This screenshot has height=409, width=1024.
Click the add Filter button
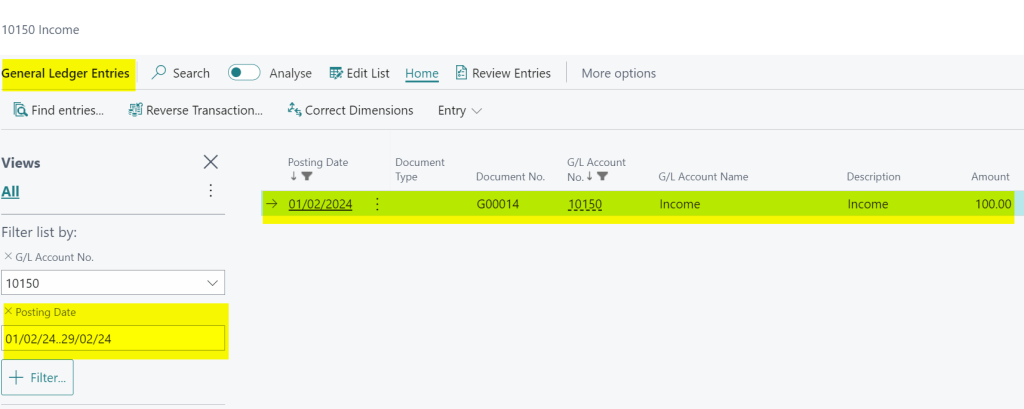pyautogui.click(x=38, y=379)
